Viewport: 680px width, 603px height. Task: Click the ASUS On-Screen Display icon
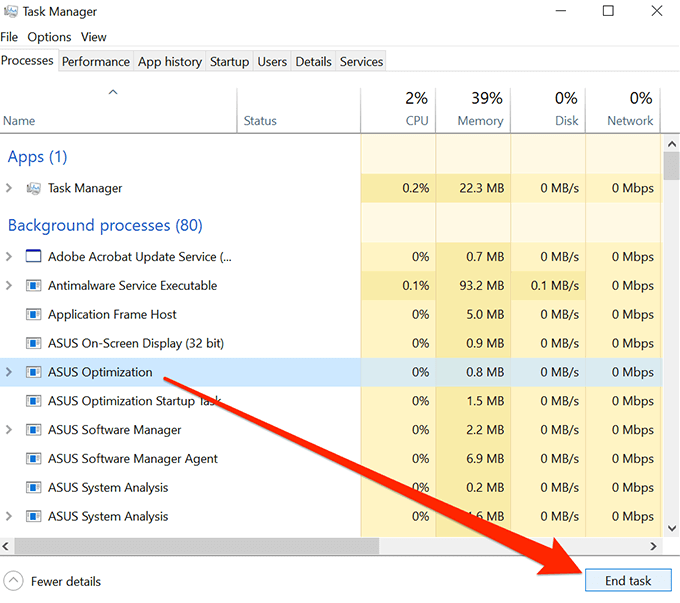[x=33, y=344]
